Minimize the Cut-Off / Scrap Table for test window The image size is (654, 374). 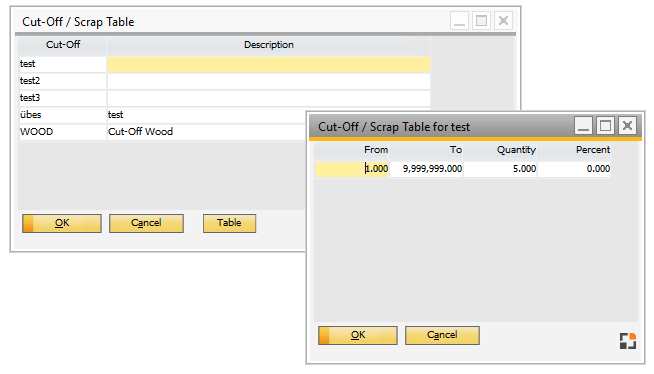click(583, 126)
